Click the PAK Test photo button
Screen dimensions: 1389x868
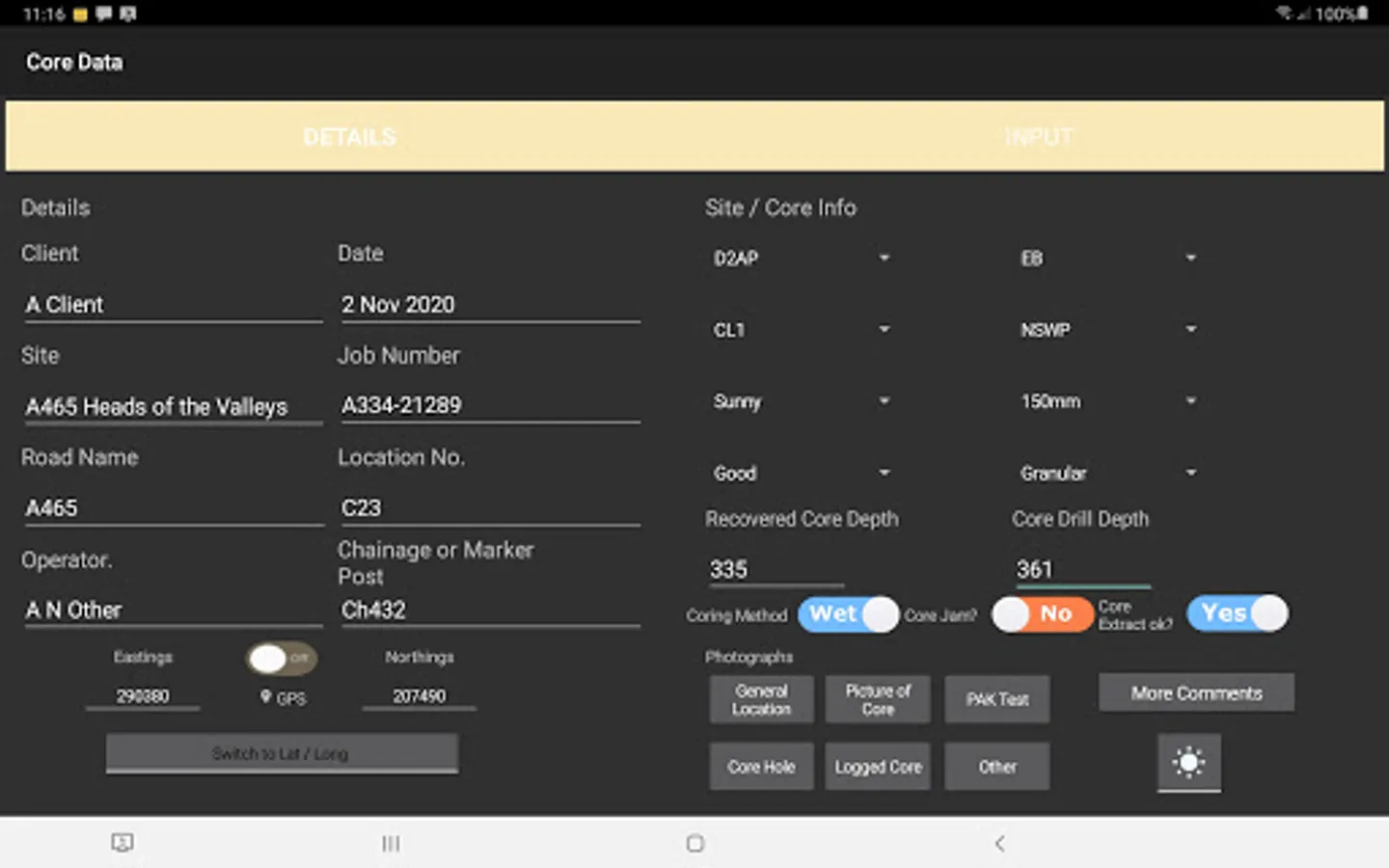pos(997,699)
